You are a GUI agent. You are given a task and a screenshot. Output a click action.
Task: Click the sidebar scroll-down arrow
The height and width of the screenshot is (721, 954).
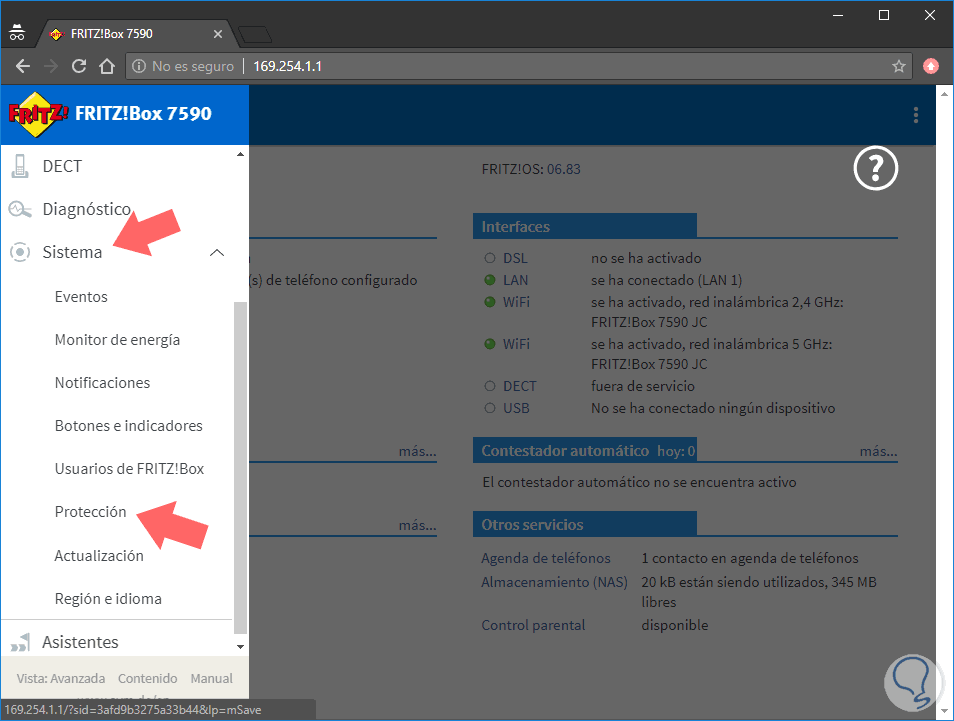pyautogui.click(x=240, y=646)
